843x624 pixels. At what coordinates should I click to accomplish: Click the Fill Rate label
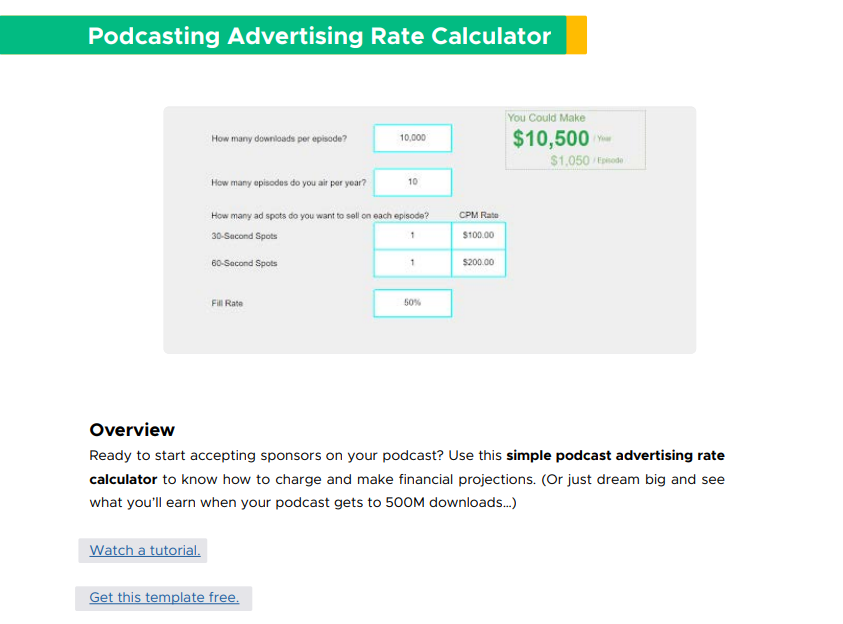[x=227, y=303]
